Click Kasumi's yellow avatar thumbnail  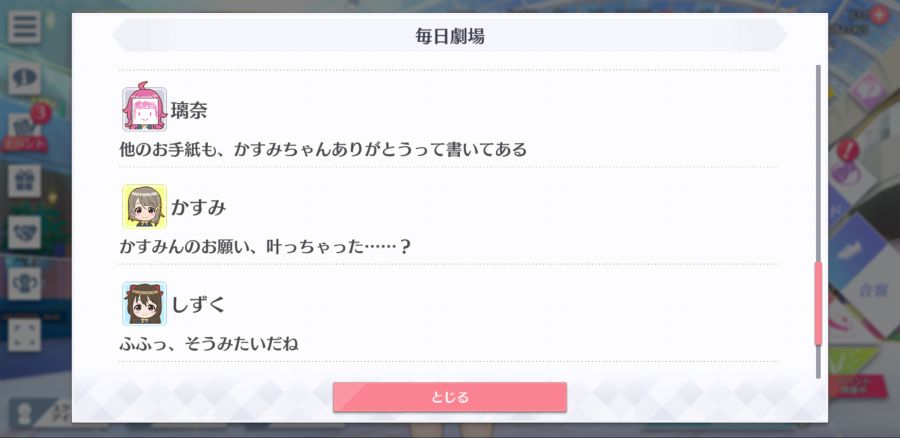(145, 207)
